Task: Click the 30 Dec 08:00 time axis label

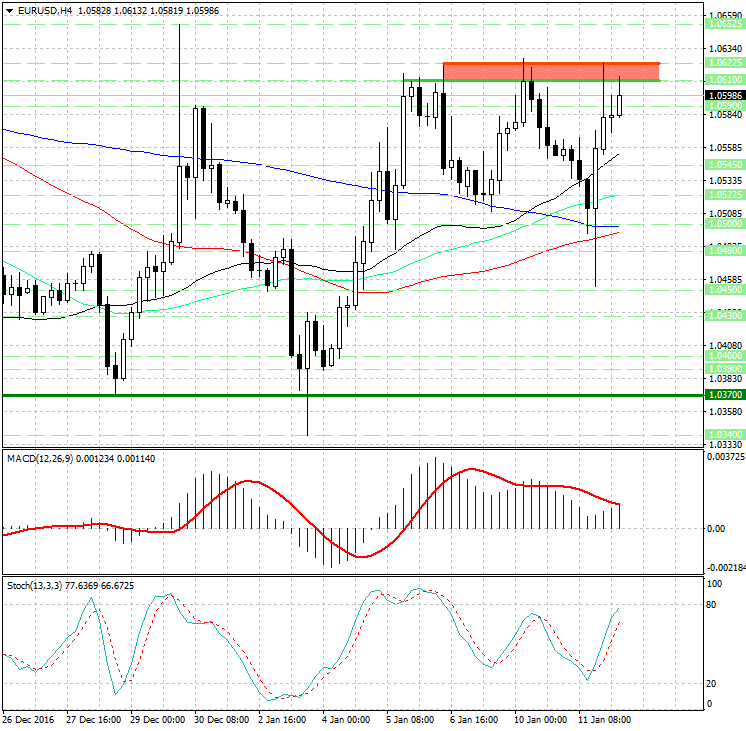Action: pyautogui.click(x=221, y=720)
